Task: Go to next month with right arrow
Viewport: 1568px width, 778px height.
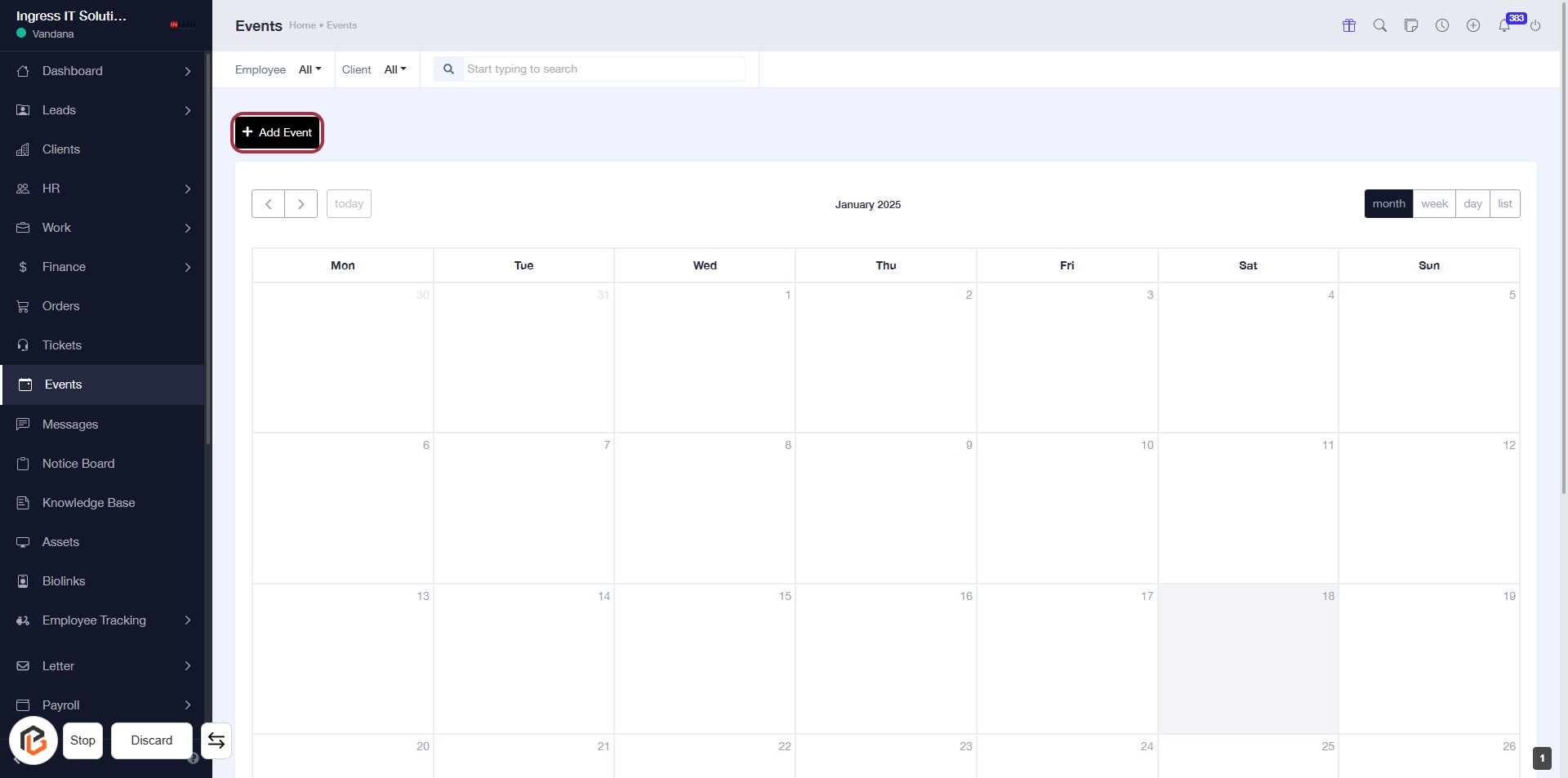Action: pos(301,204)
